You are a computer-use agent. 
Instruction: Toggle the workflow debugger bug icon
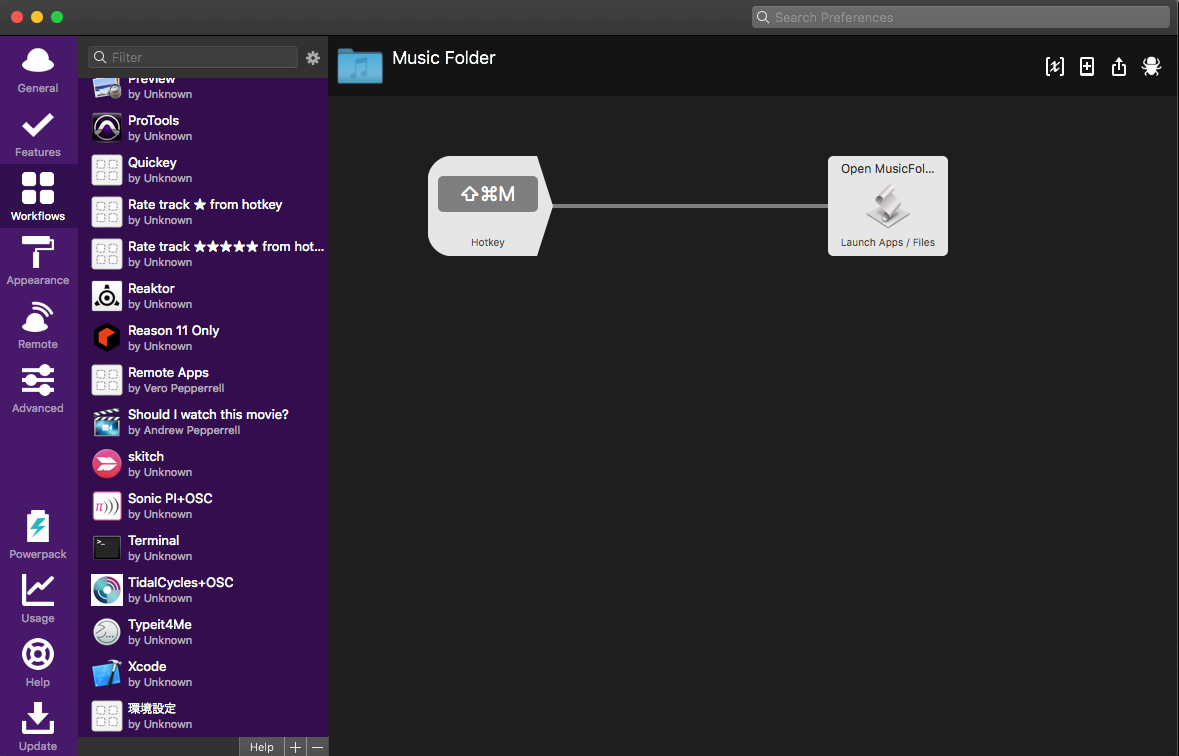point(1151,66)
